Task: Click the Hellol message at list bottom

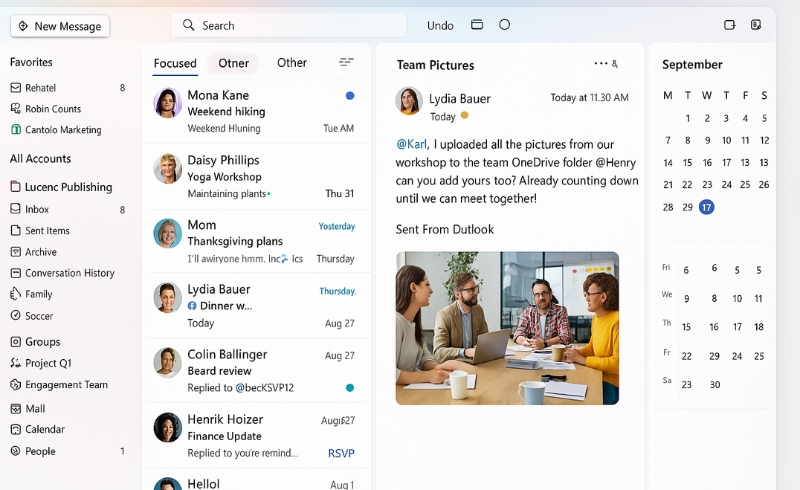Action: coord(257,480)
